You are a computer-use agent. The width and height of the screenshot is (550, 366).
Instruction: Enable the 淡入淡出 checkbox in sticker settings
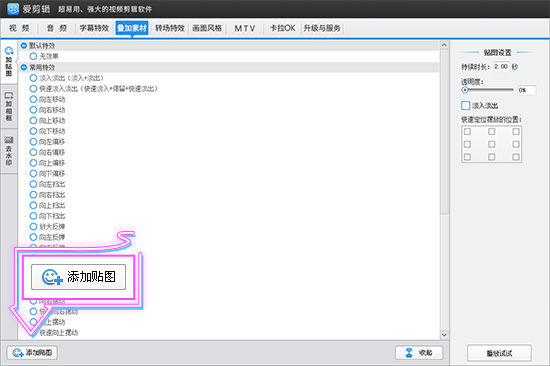[x=465, y=105]
